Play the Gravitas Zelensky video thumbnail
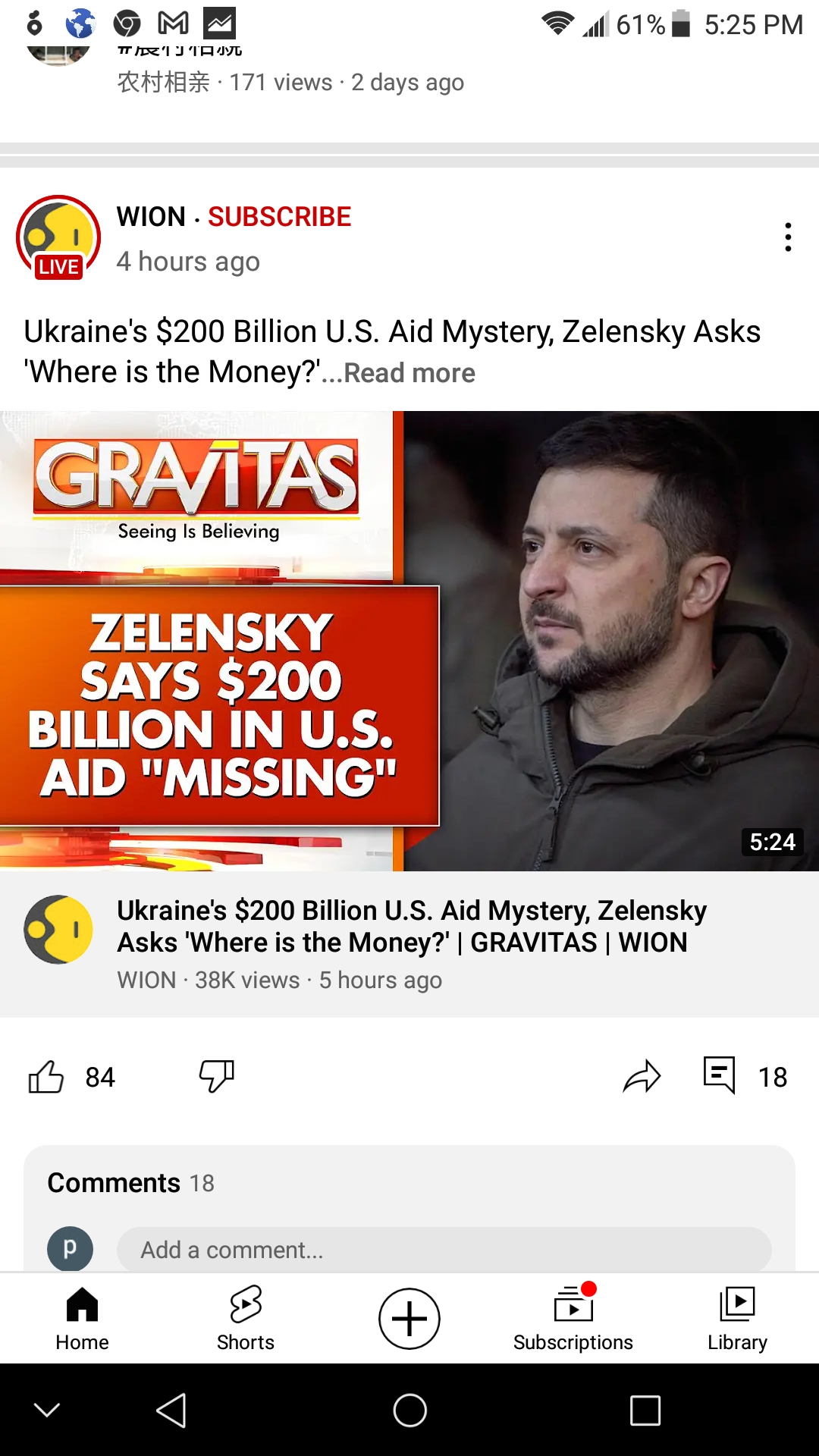 coord(409,641)
